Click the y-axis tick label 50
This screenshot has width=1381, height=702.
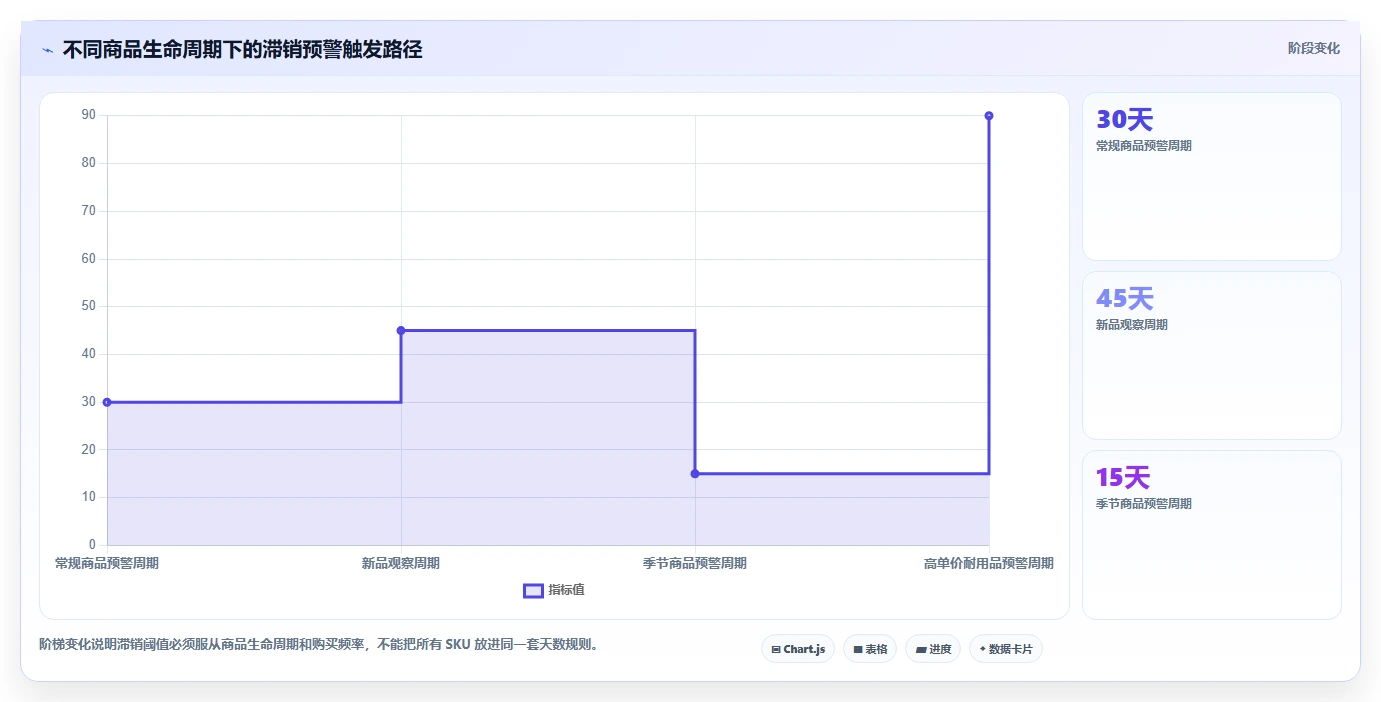[89, 306]
